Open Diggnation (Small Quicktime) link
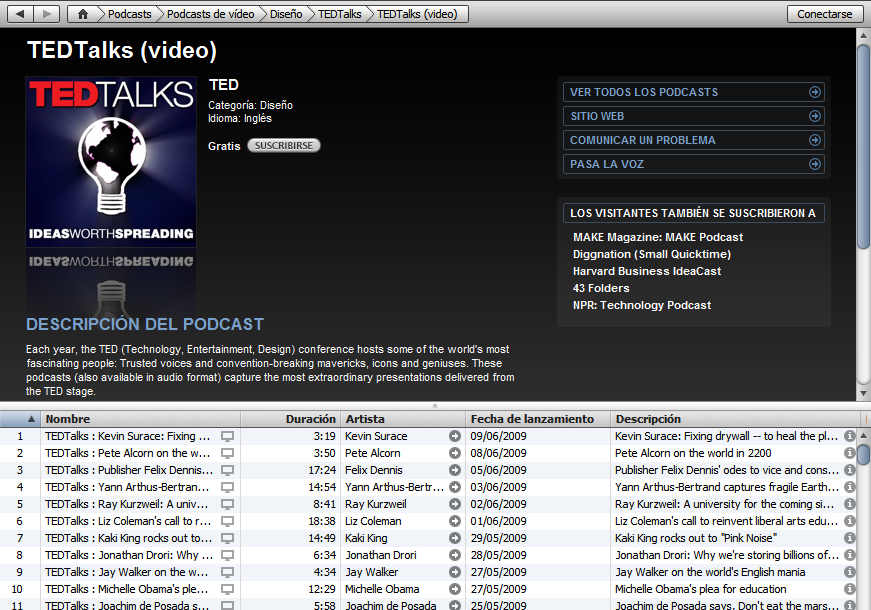Image resolution: width=871 pixels, height=610 pixels. (x=652, y=254)
